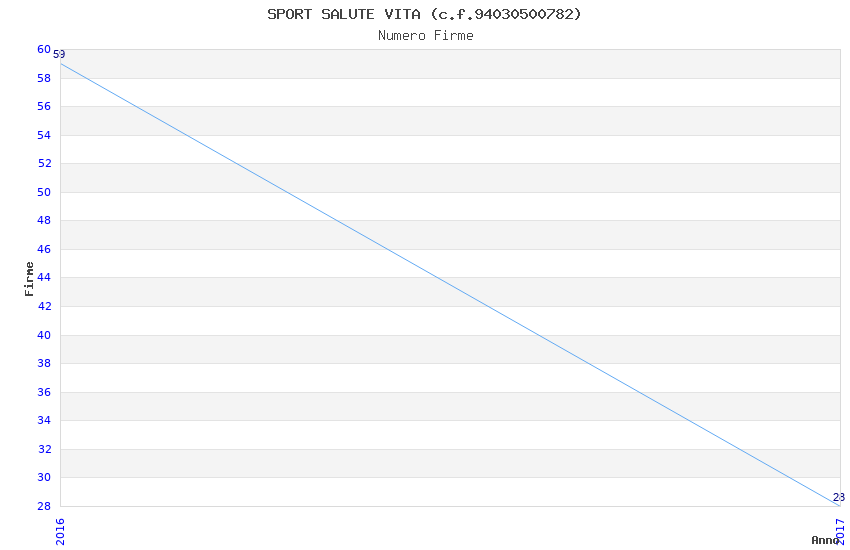Click the y-axis value 30

(x=44, y=477)
